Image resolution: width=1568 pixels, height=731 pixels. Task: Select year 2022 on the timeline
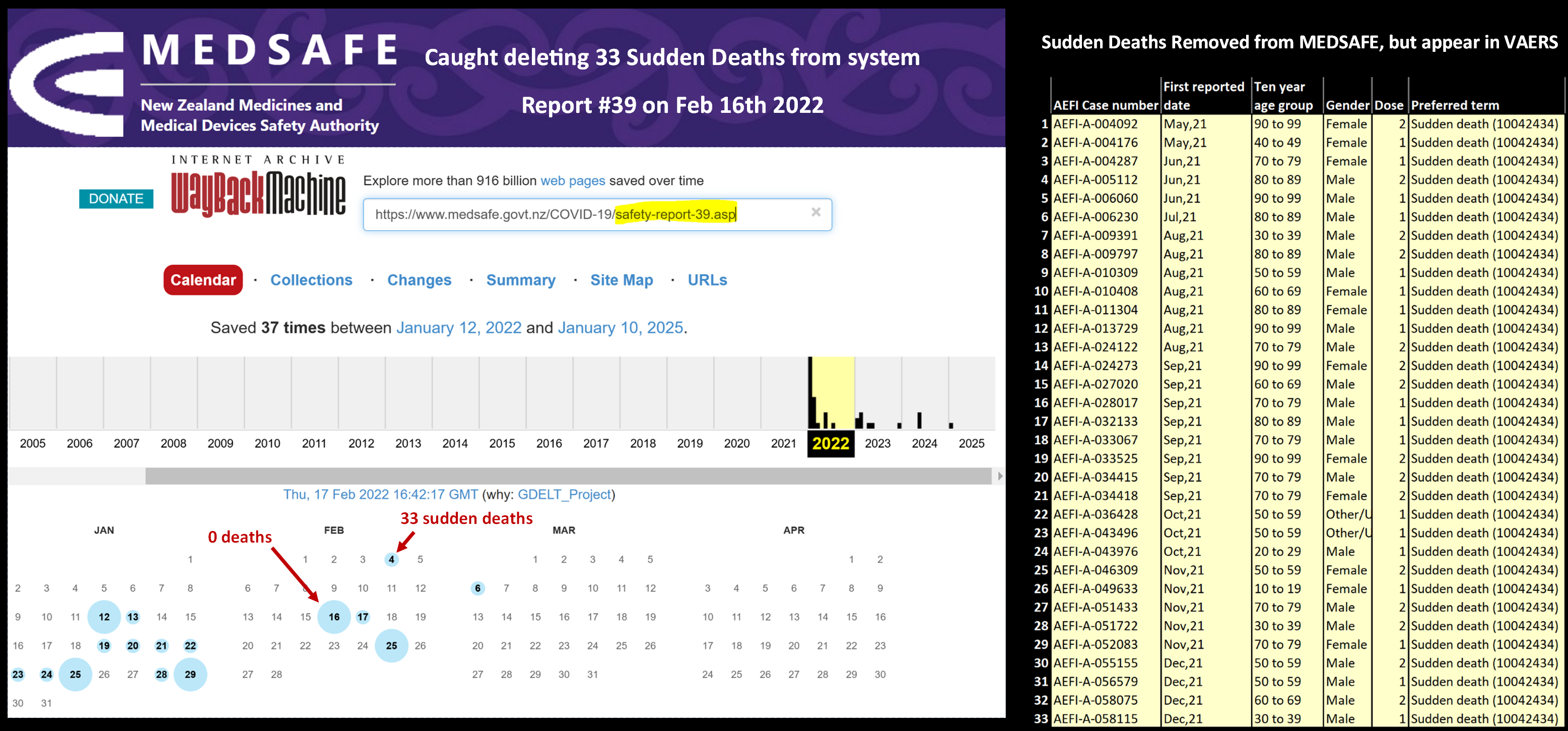tap(830, 443)
